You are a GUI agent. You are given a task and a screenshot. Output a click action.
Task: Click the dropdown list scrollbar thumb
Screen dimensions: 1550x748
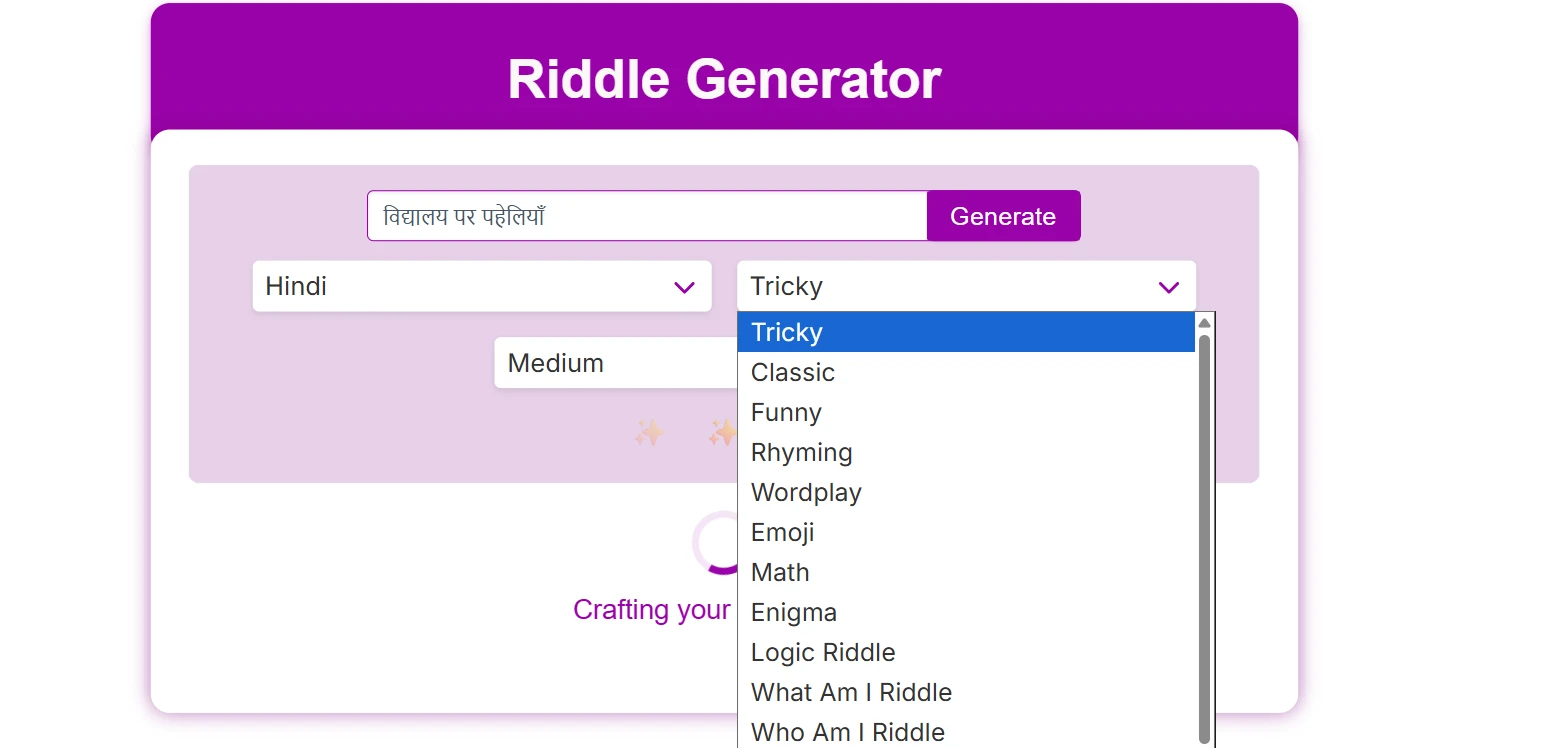pos(1204,540)
